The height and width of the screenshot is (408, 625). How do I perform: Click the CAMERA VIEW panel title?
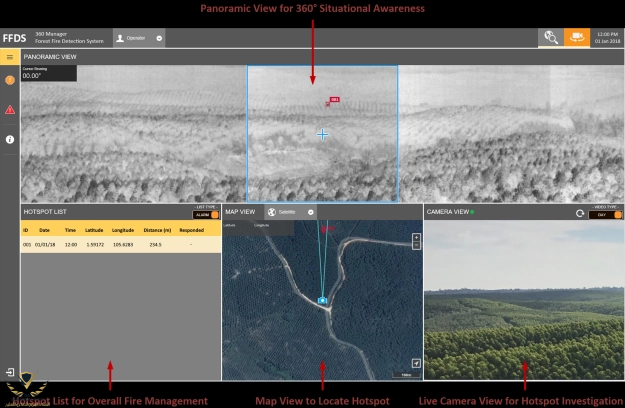click(448, 212)
